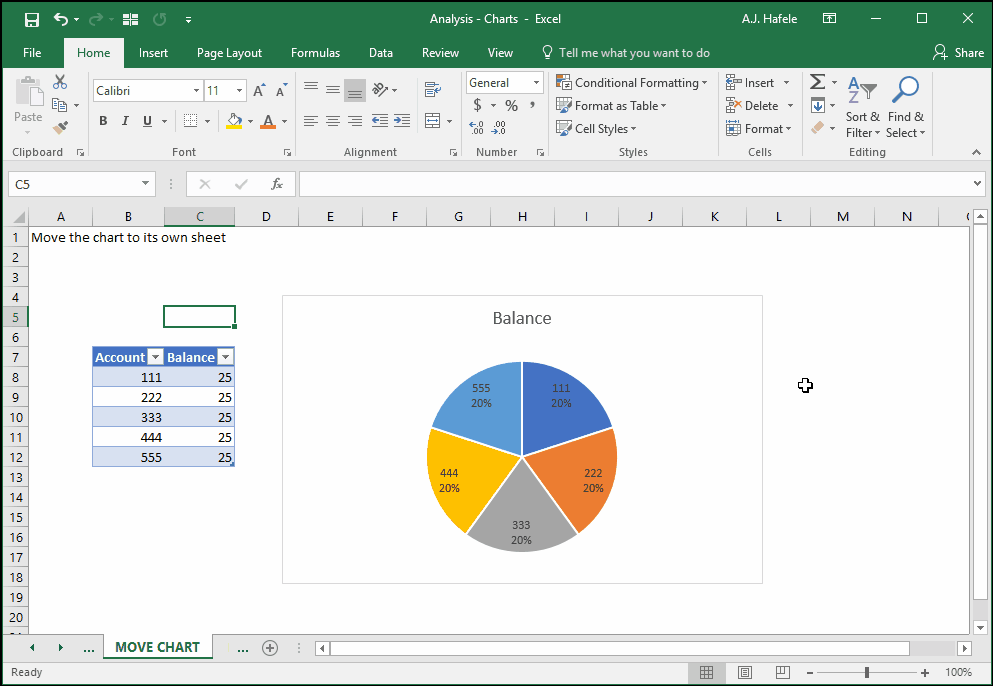The width and height of the screenshot is (993, 686).
Task: Align text right
Action: click(x=355, y=120)
